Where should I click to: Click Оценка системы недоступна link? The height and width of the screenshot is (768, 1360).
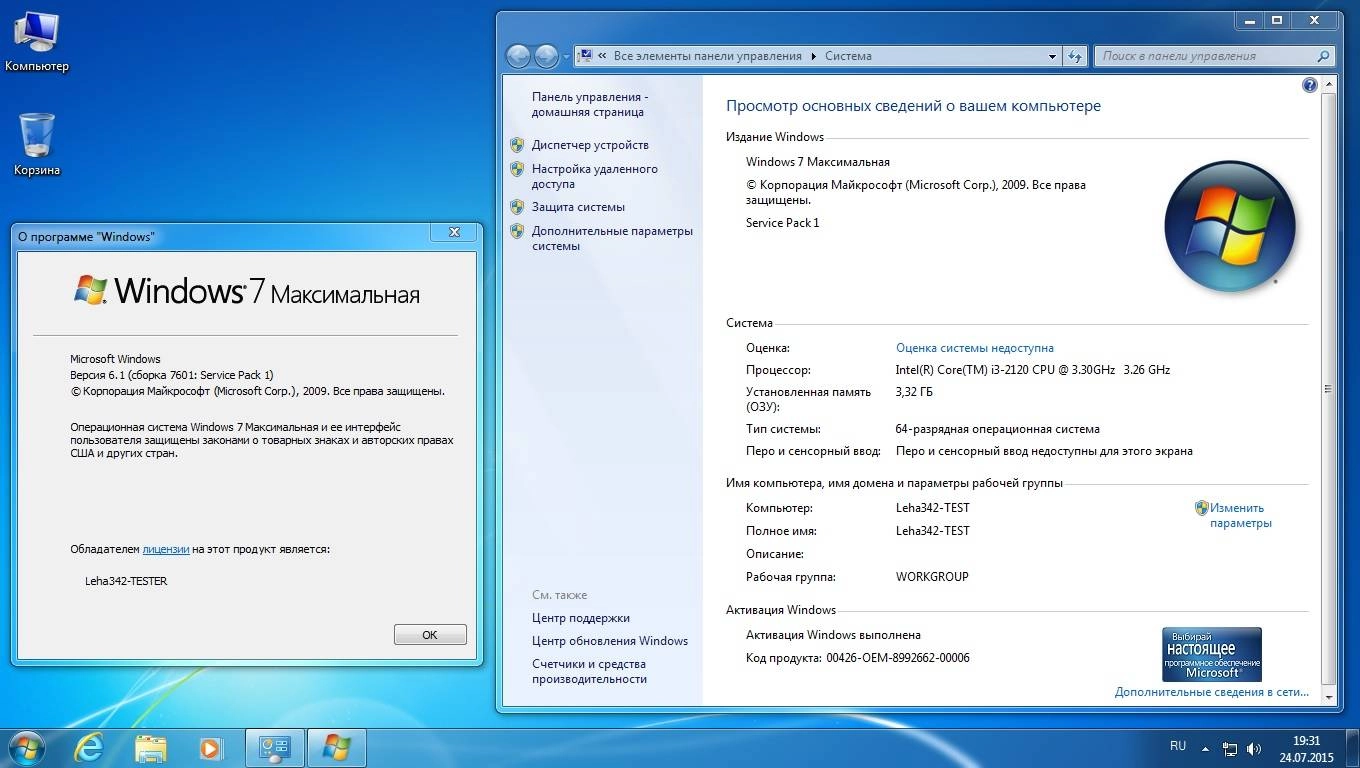[975, 348]
